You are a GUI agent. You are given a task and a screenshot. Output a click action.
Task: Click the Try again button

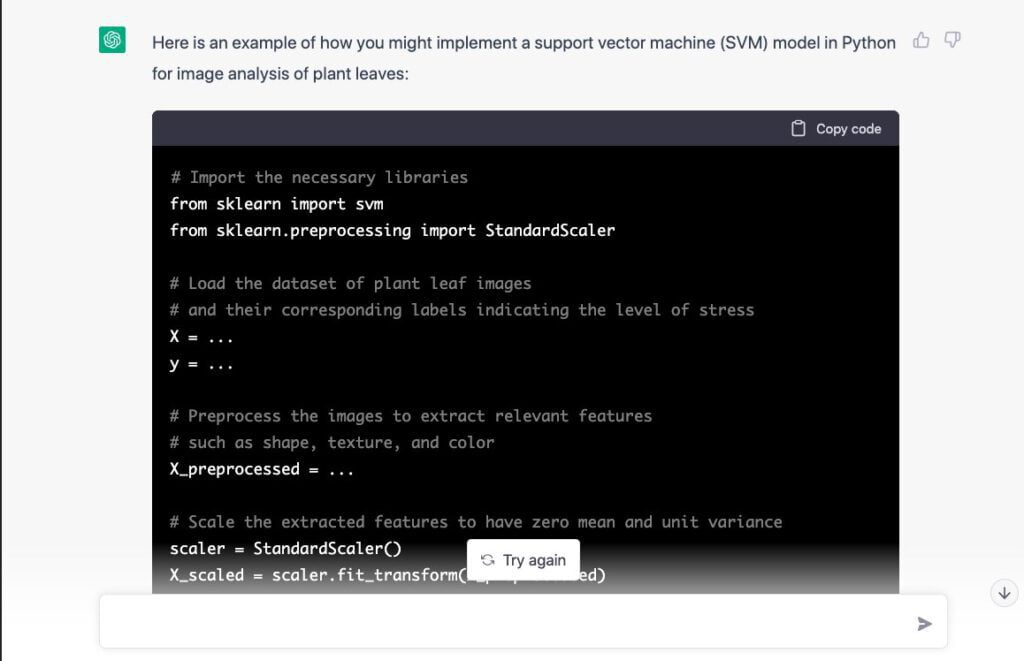523,560
